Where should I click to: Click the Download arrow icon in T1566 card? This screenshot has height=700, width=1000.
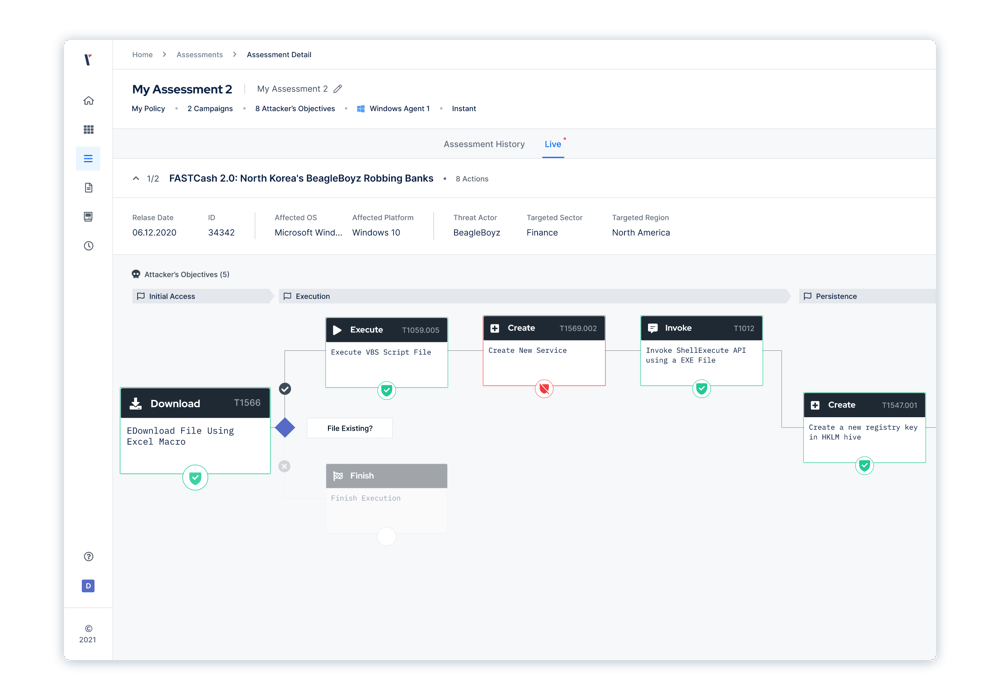click(x=136, y=404)
